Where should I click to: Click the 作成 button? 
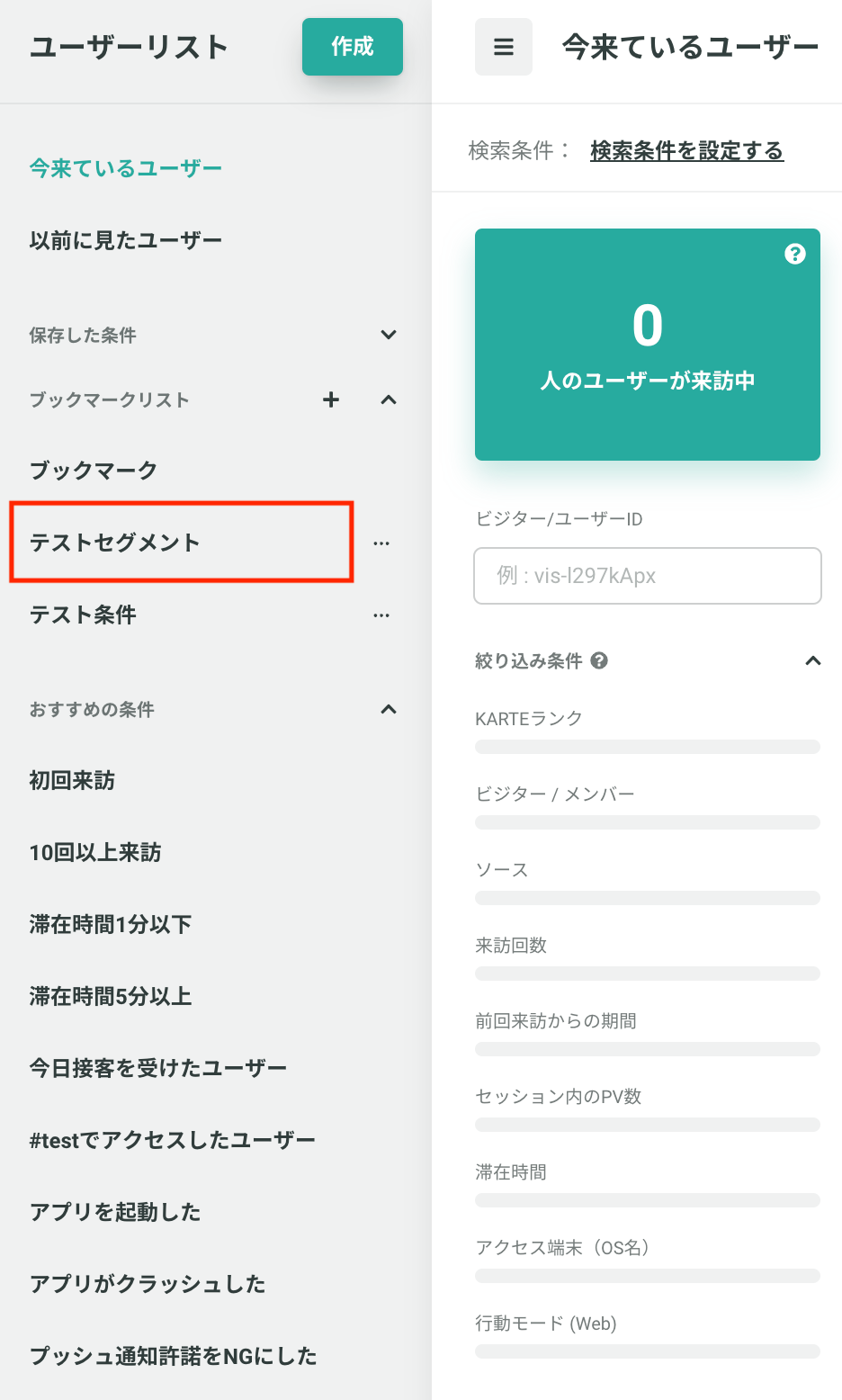(353, 47)
